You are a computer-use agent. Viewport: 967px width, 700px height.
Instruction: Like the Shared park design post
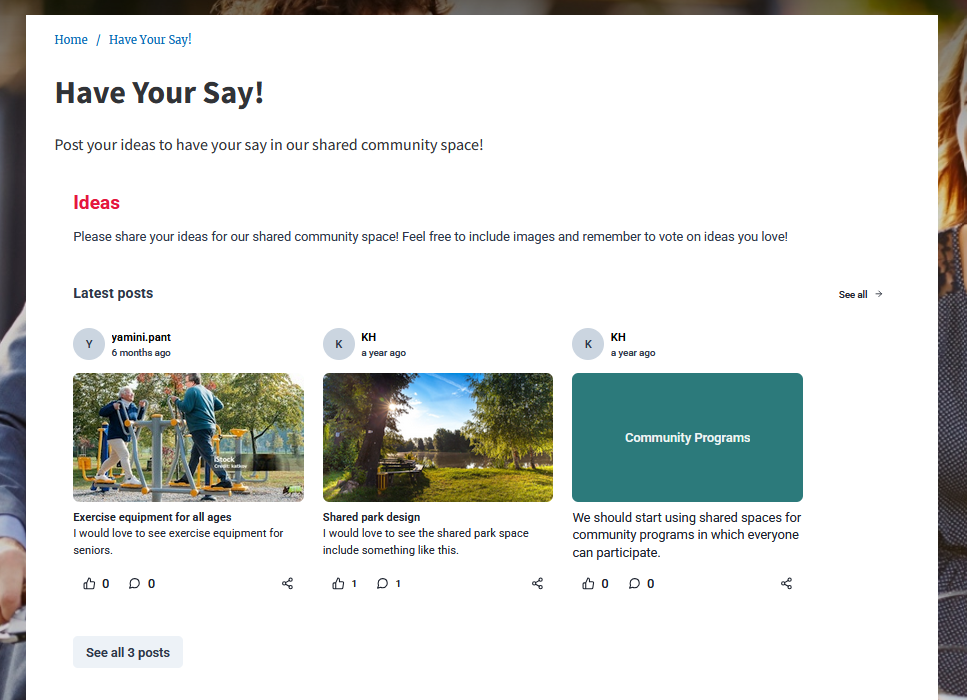339,583
